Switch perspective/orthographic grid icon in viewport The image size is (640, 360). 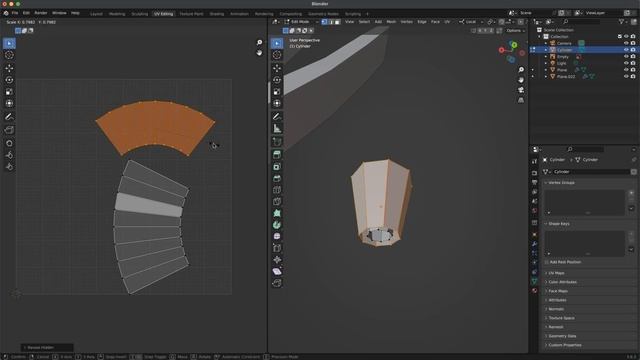(x=521, y=100)
